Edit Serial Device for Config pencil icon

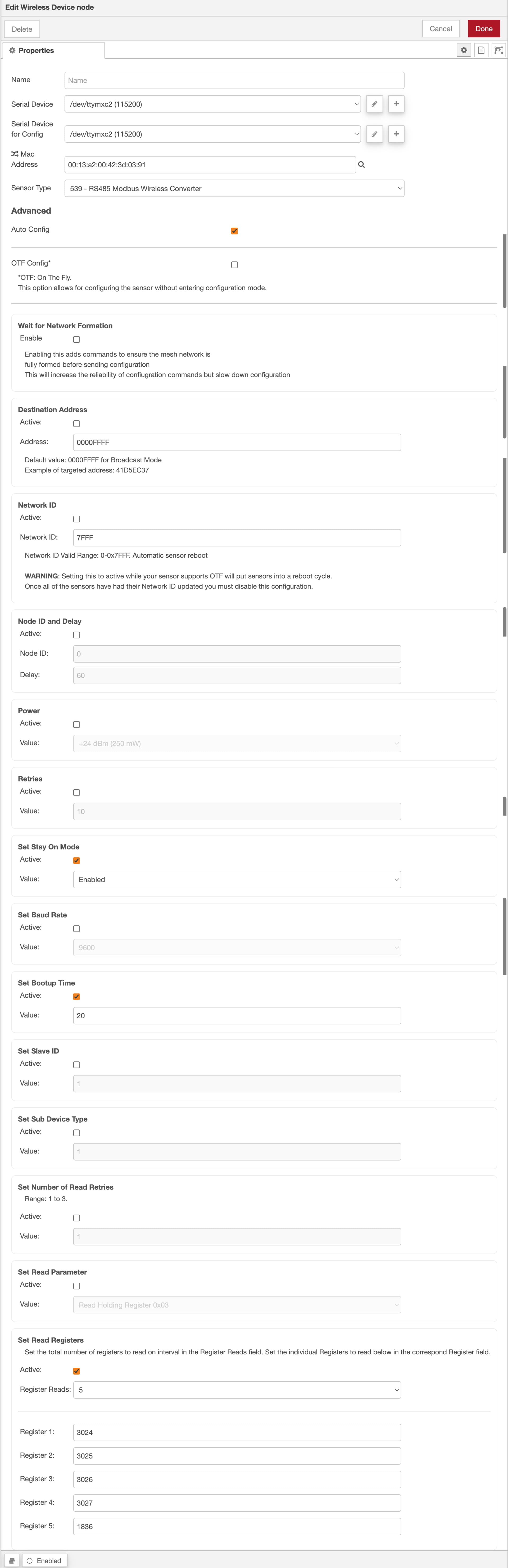pyautogui.click(x=375, y=134)
